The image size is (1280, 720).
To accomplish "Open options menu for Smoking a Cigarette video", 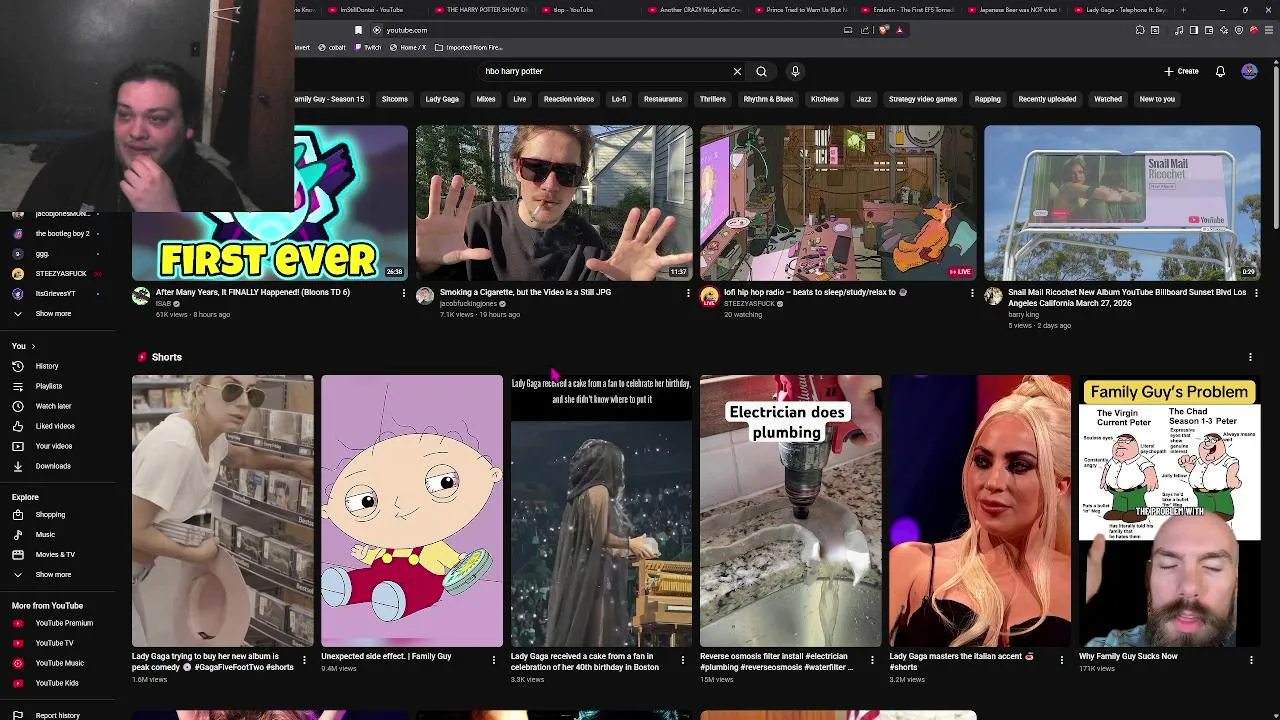I will tap(688, 293).
